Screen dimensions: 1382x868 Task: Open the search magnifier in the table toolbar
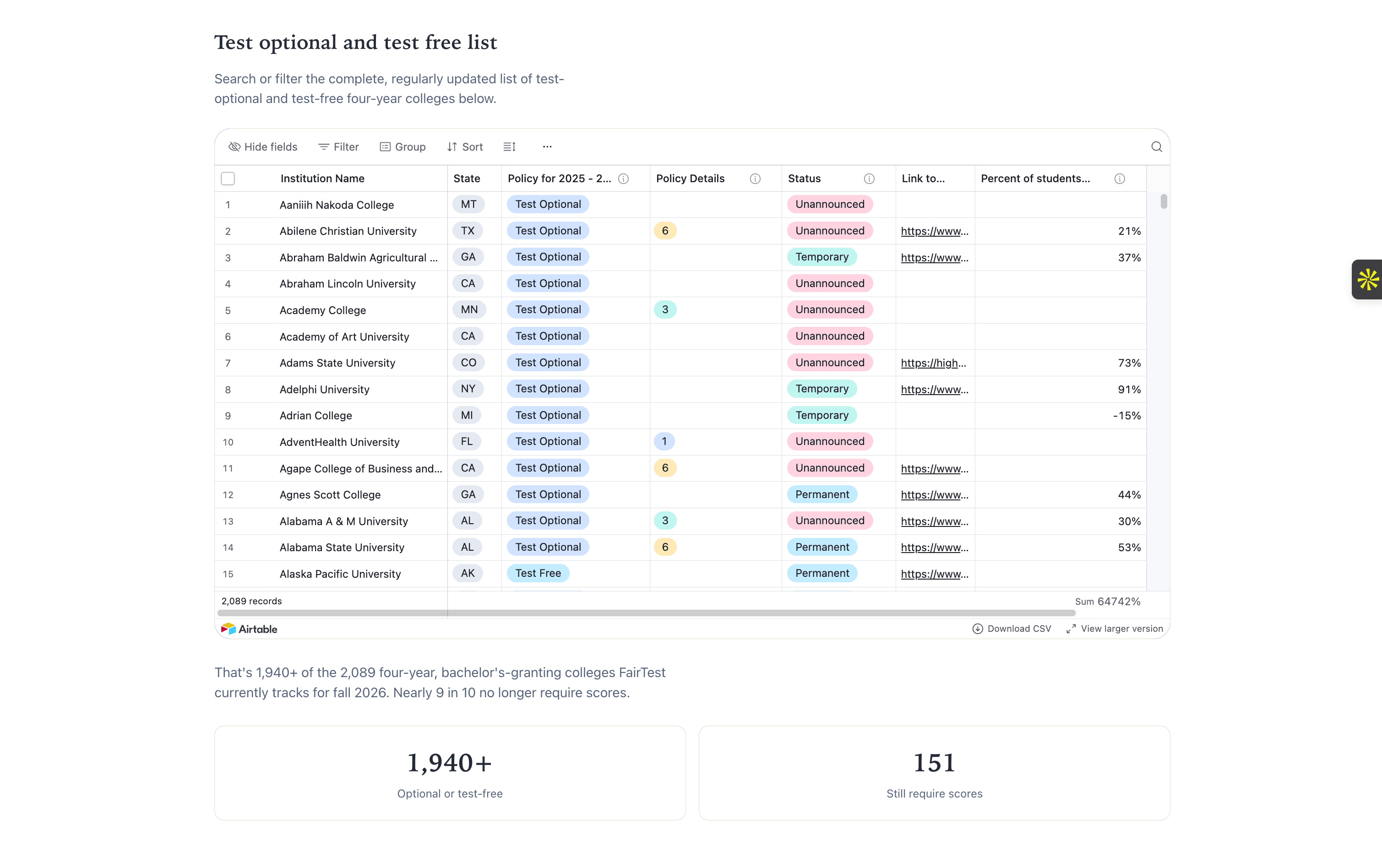tap(1156, 147)
